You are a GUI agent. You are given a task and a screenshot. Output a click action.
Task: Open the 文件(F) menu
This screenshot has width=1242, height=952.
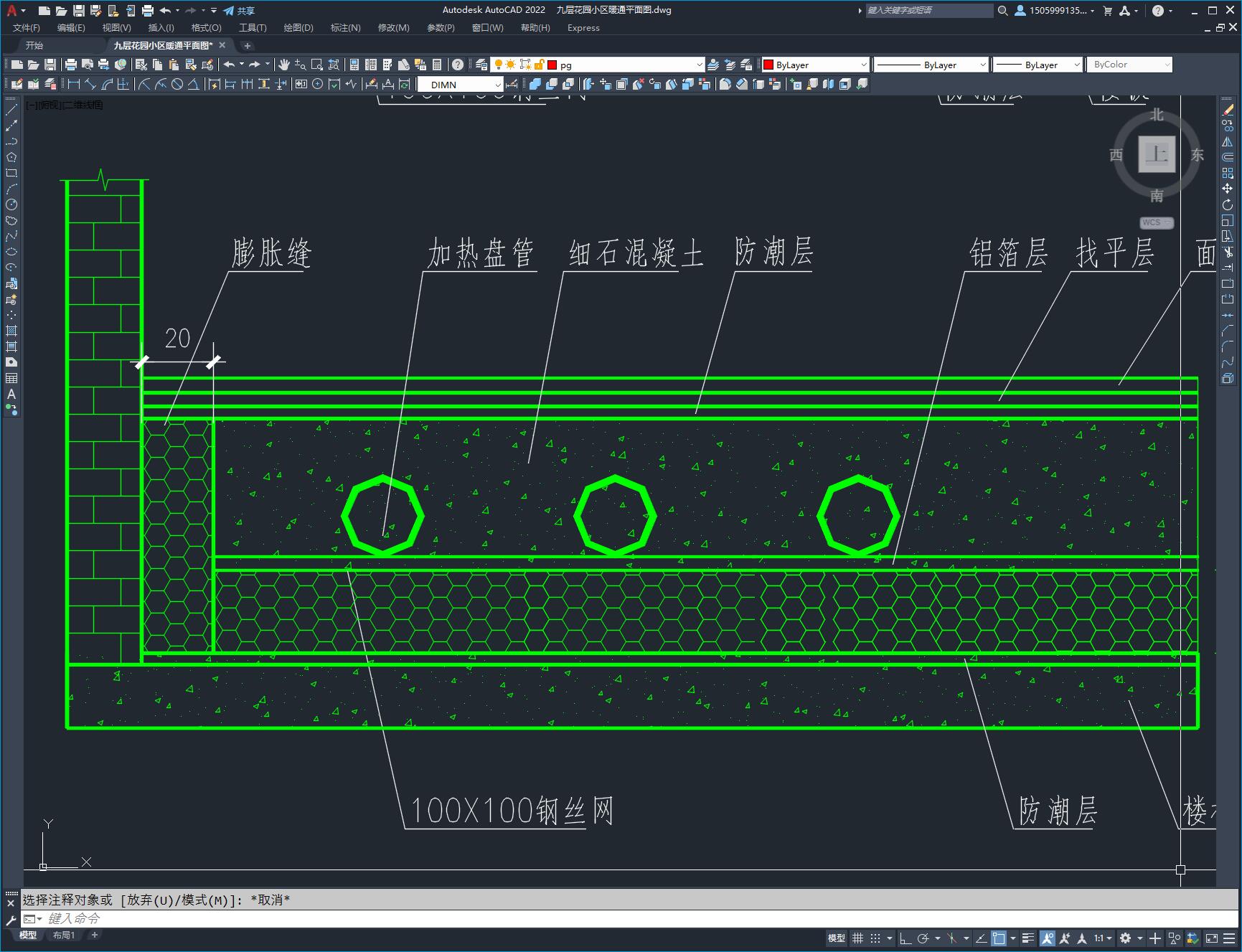(x=27, y=28)
